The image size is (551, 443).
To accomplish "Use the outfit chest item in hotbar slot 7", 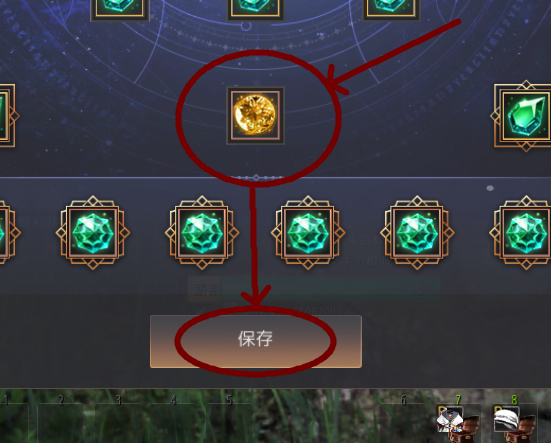I will (458, 423).
